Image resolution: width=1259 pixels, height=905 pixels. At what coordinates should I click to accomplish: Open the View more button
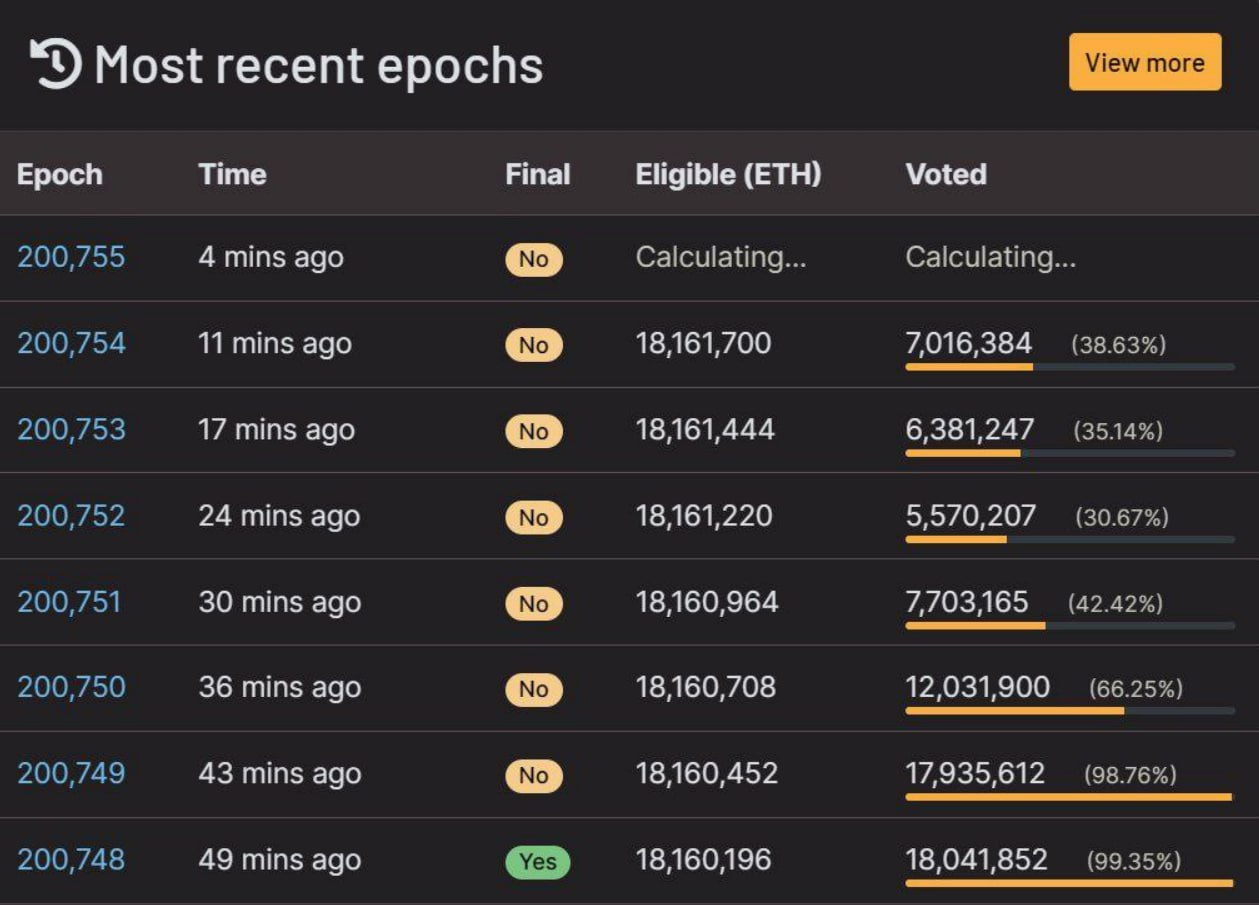tap(1145, 62)
